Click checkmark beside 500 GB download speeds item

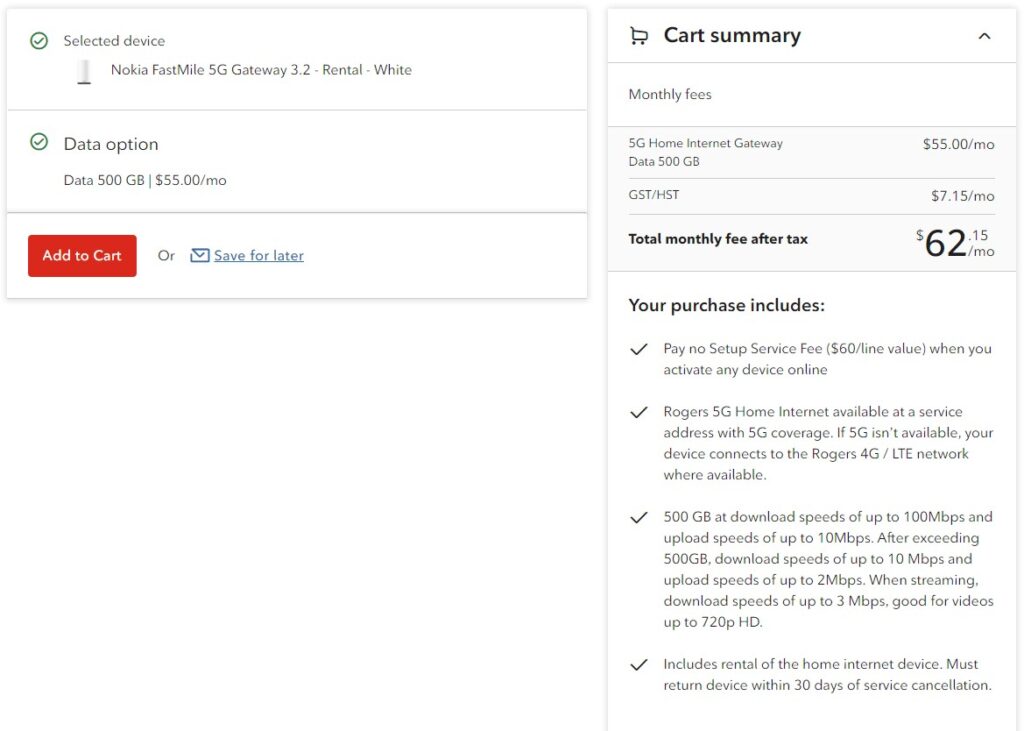pos(638,518)
